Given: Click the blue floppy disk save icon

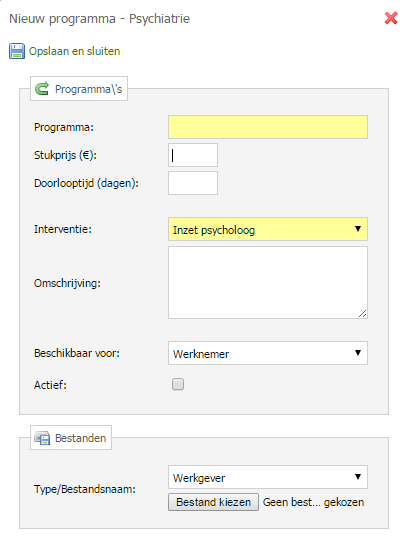Looking at the screenshot, I should [x=17, y=51].
